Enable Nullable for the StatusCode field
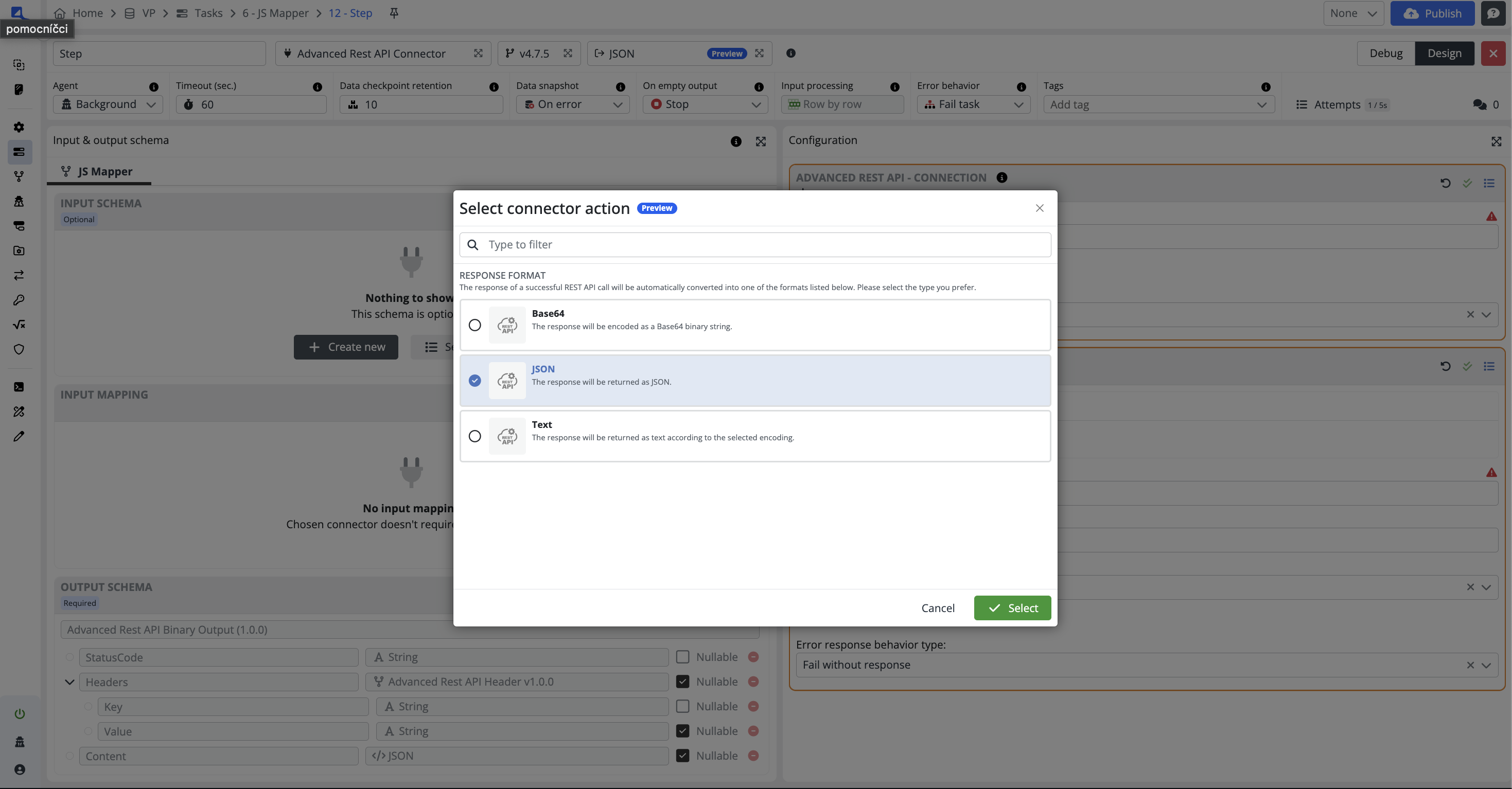The height and width of the screenshot is (789, 1512). (682, 657)
